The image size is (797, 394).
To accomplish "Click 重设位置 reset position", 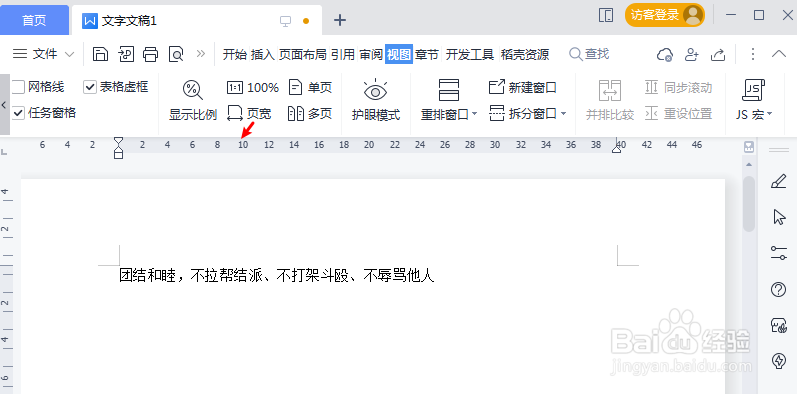I will tap(679, 113).
